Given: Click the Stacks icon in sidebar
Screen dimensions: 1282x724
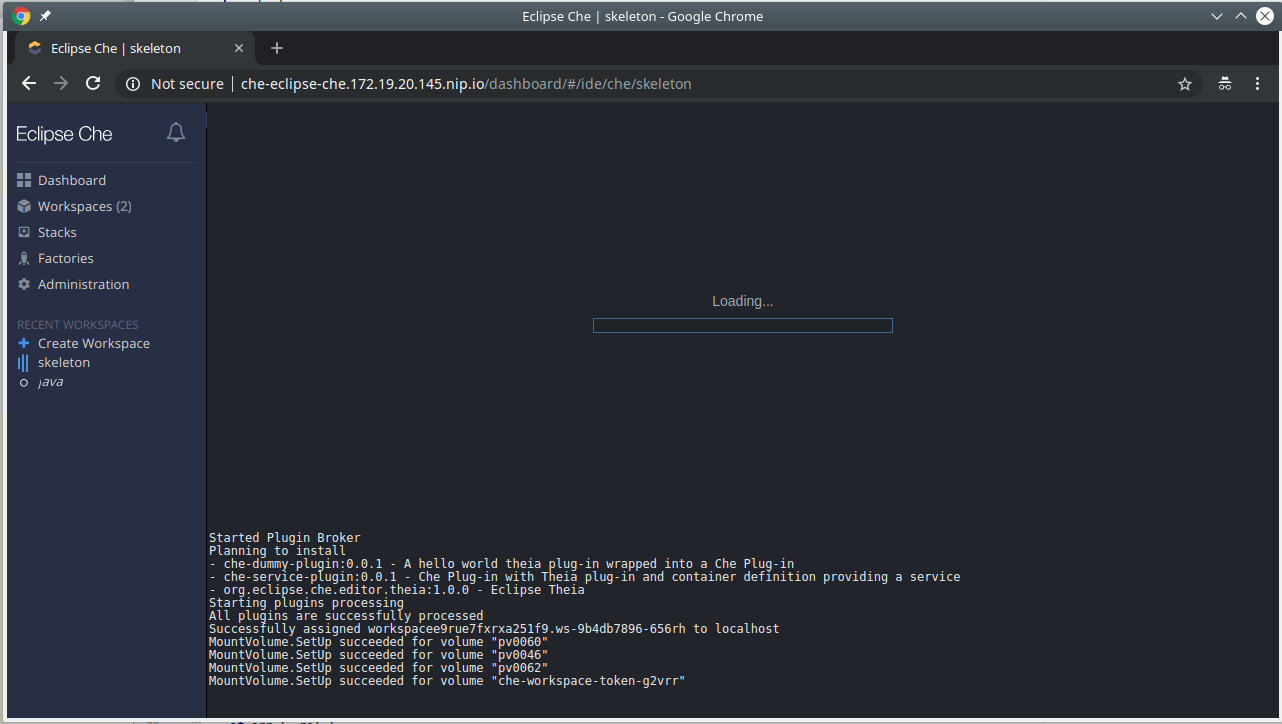Looking at the screenshot, I should coord(24,232).
